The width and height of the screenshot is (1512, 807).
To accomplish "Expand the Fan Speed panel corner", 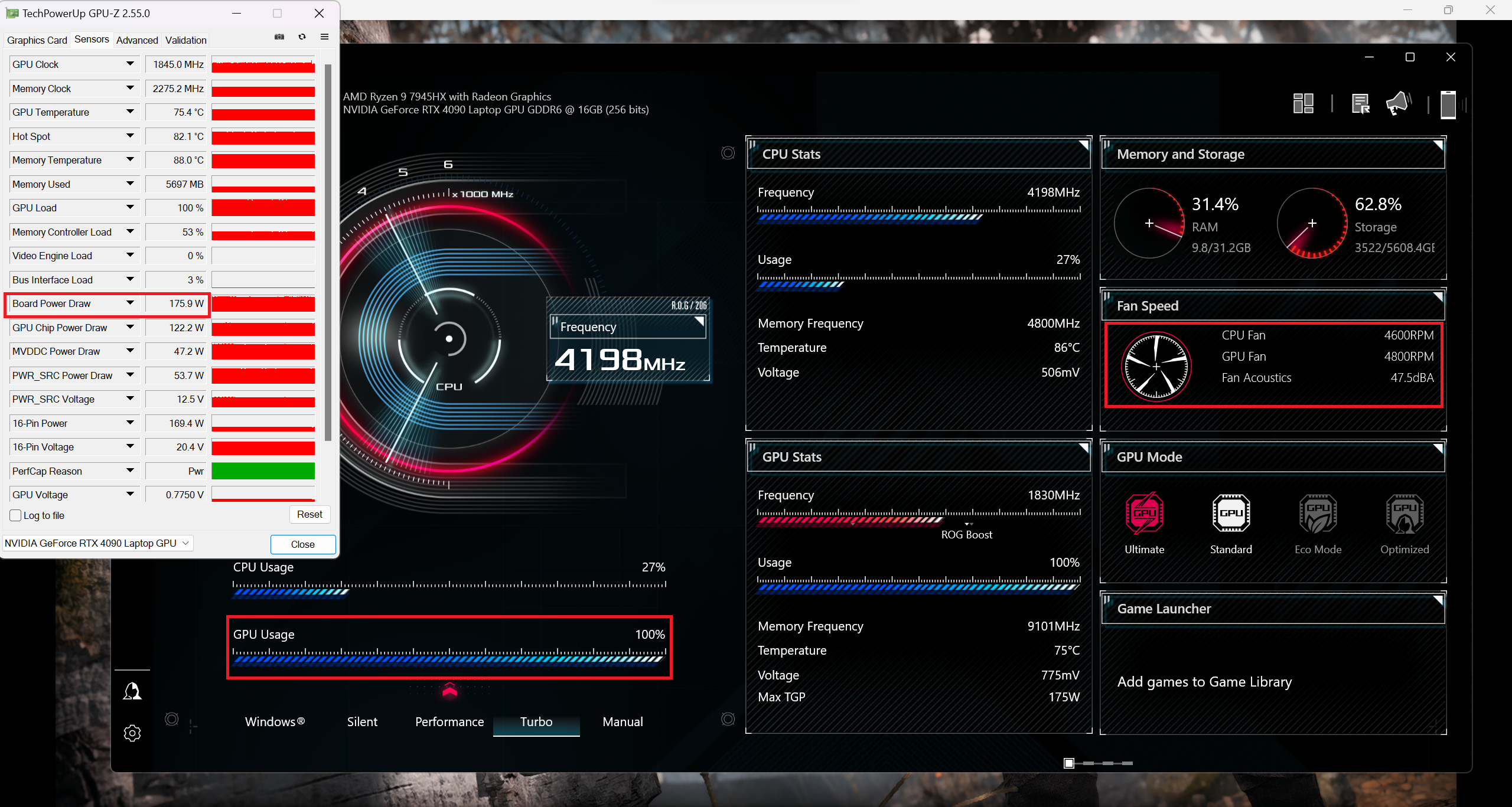I will [x=1438, y=296].
